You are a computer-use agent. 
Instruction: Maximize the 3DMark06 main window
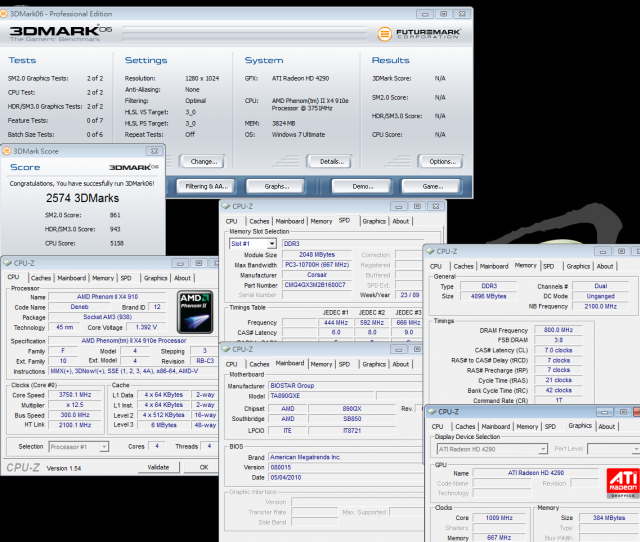coord(444,14)
